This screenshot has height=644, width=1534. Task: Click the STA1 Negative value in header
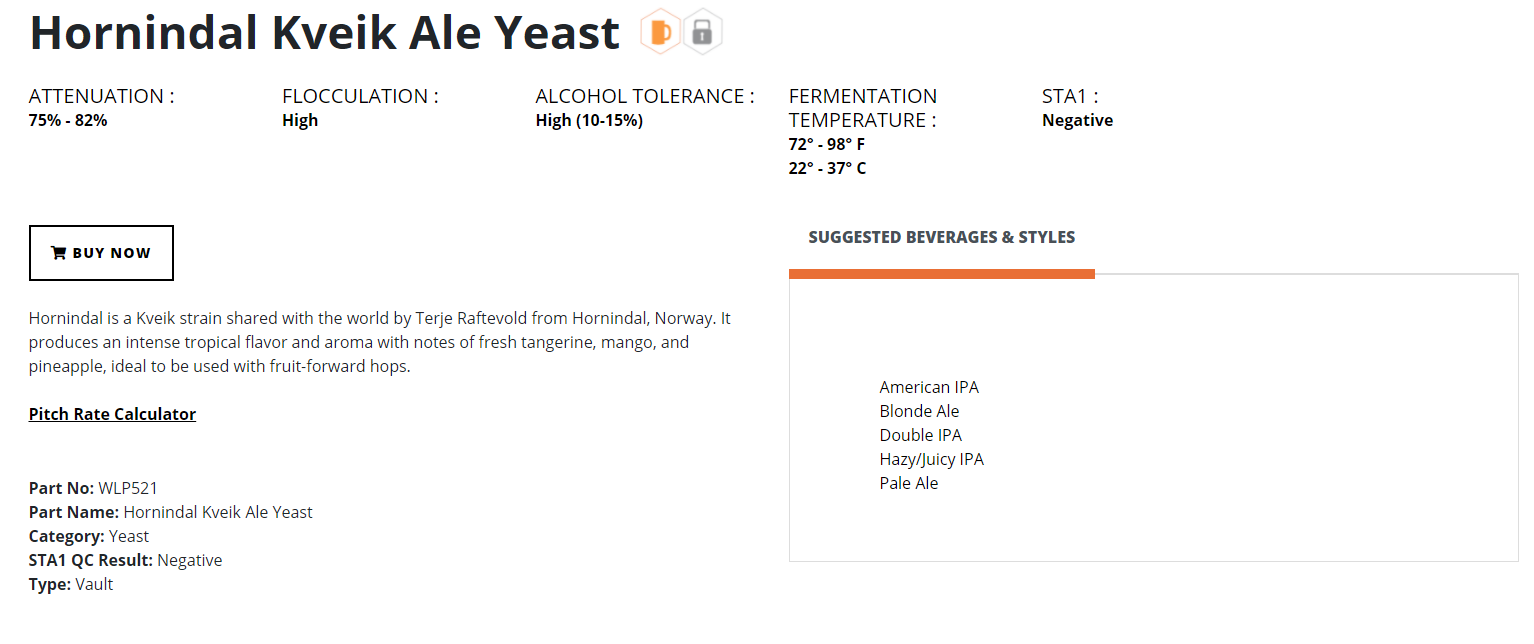click(1077, 120)
